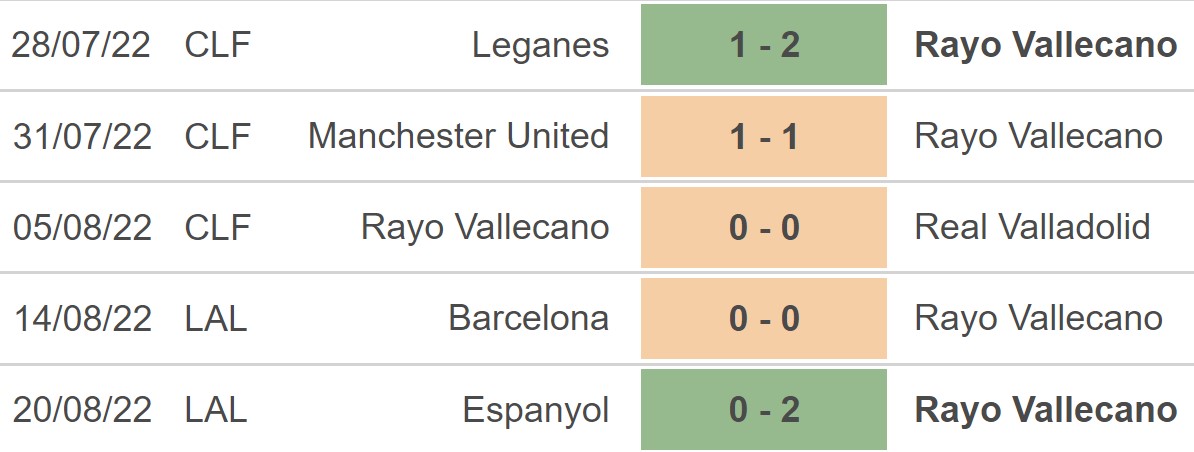Open Rayo Vallecano opposite Manchester United
Screen dimensions: 1194x452
pyautogui.click(x=1038, y=136)
